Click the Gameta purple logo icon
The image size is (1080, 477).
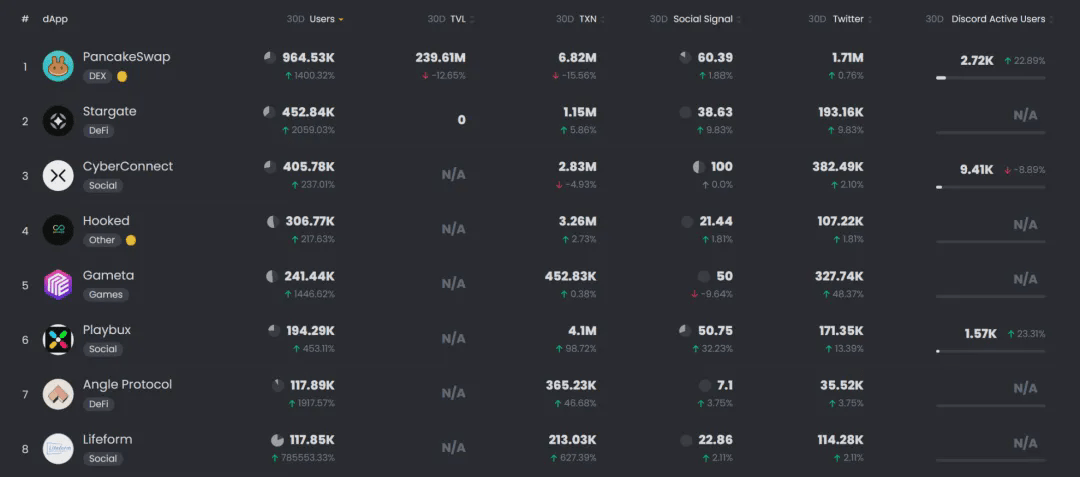(x=58, y=285)
